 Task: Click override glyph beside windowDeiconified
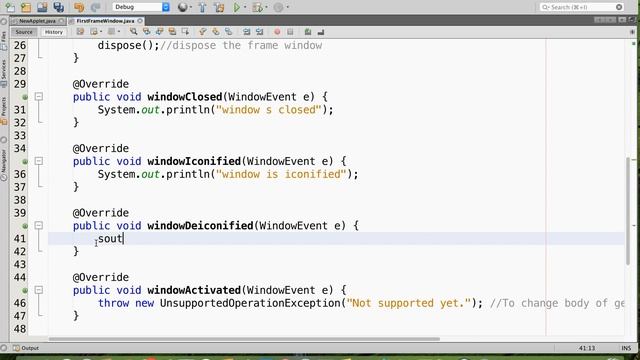point(25,226)
